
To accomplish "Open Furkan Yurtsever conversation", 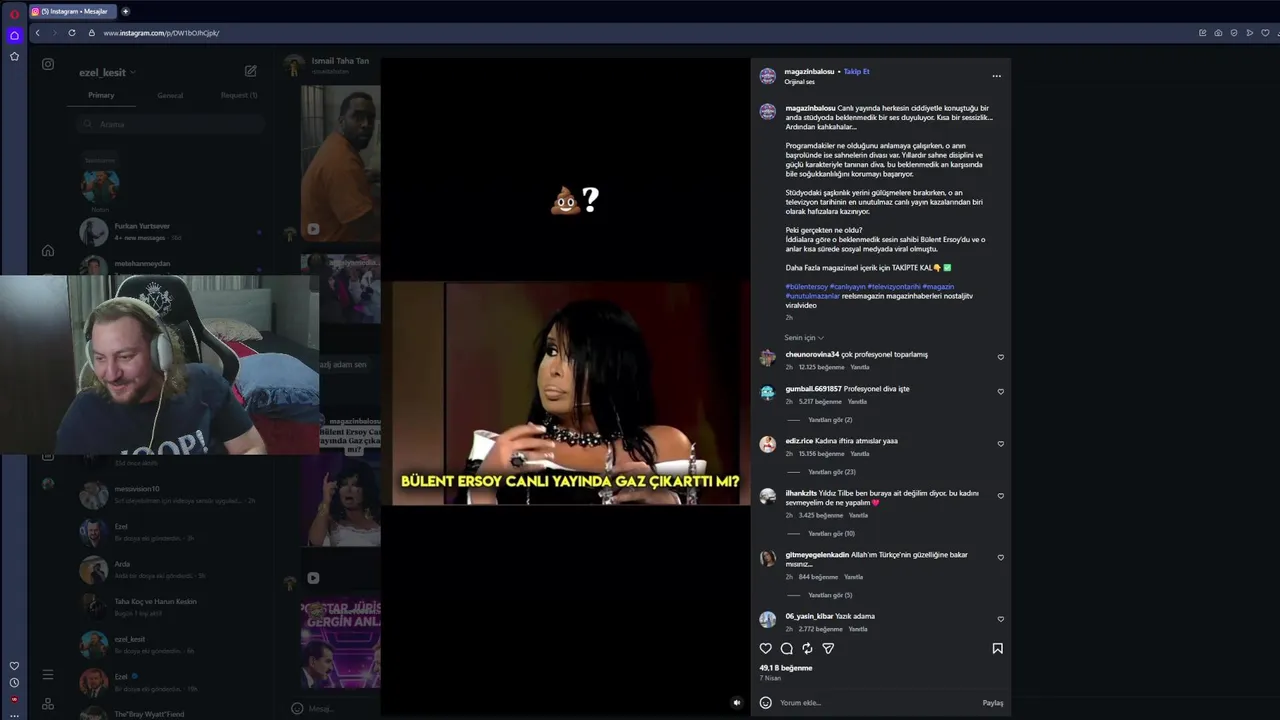I will pyautogui.click(x=170, y=232).
